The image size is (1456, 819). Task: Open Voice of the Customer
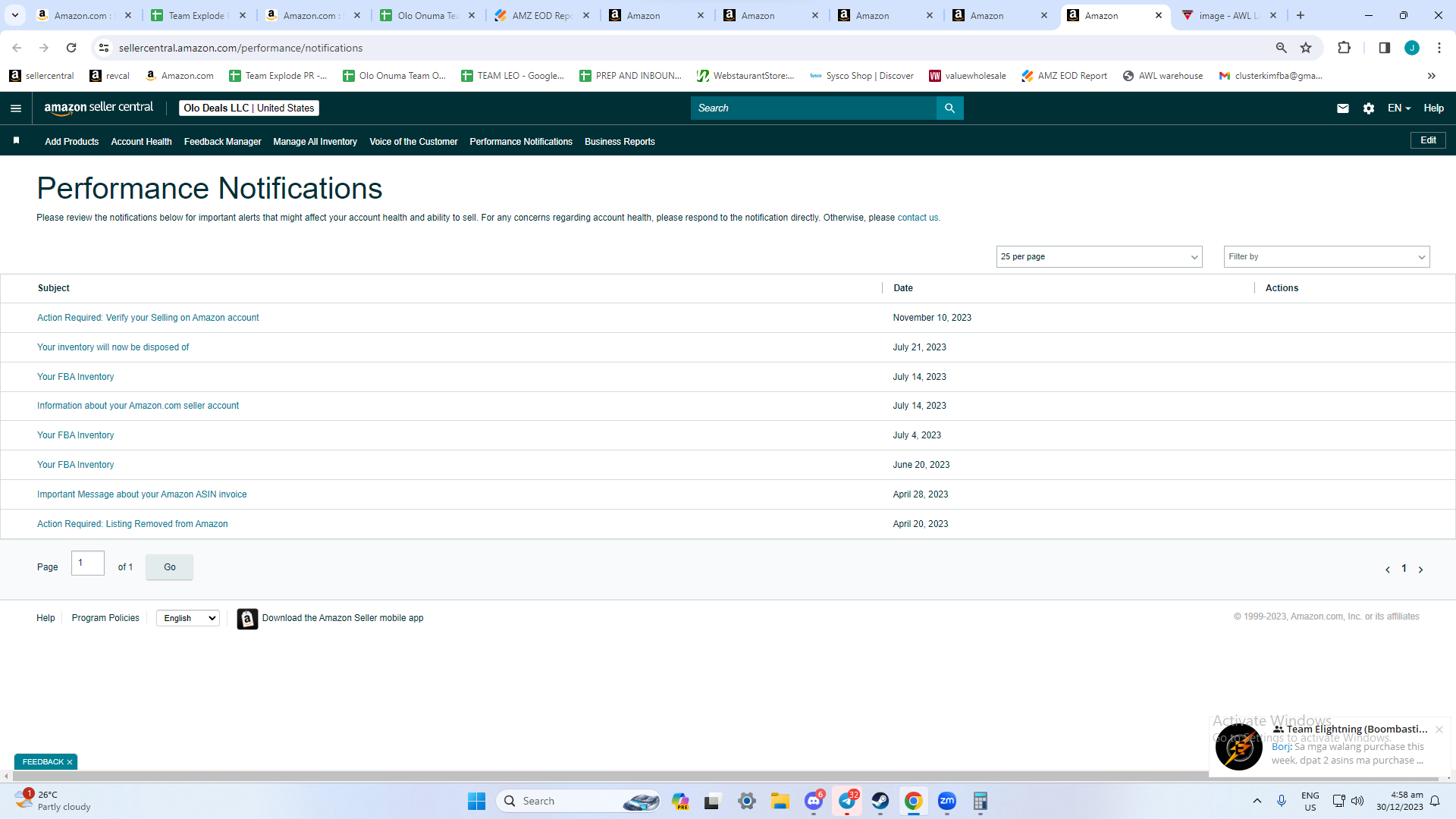(413, 142)
